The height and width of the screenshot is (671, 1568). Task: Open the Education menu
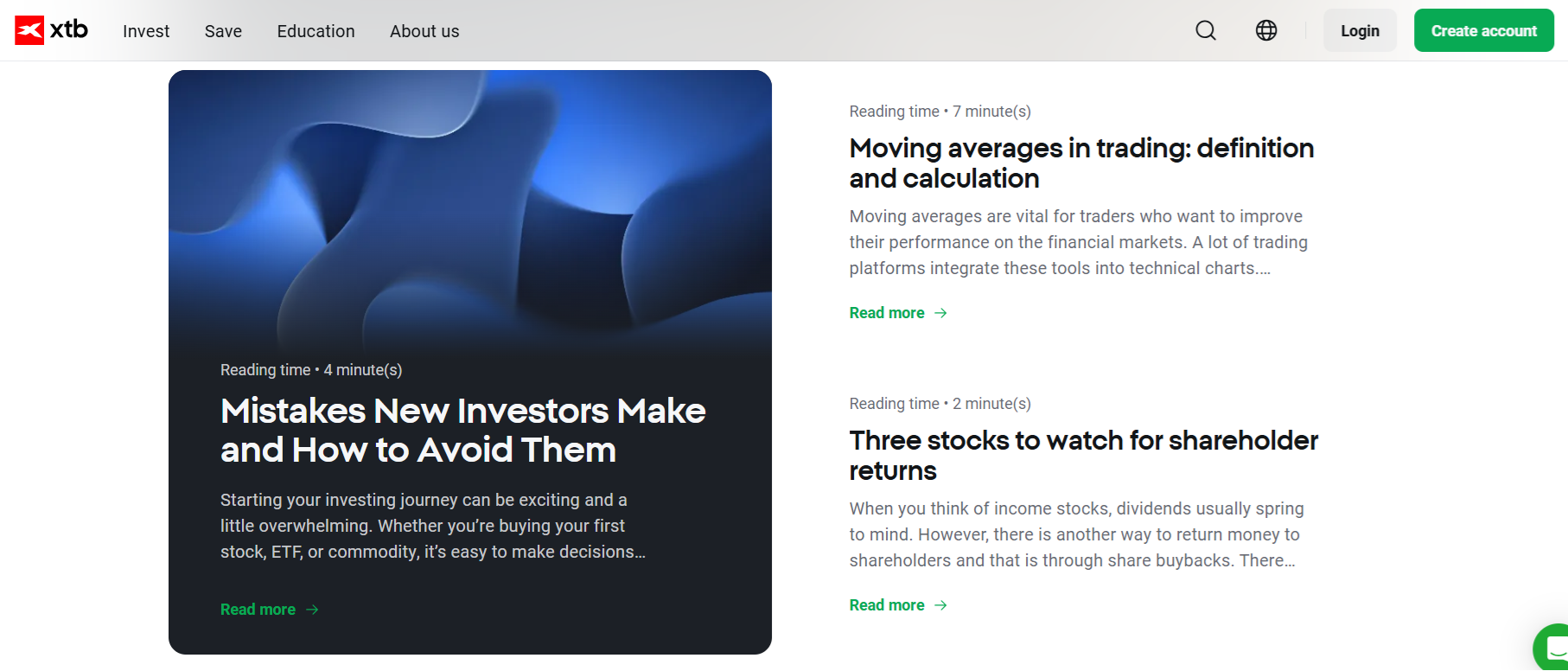[316, 31]
